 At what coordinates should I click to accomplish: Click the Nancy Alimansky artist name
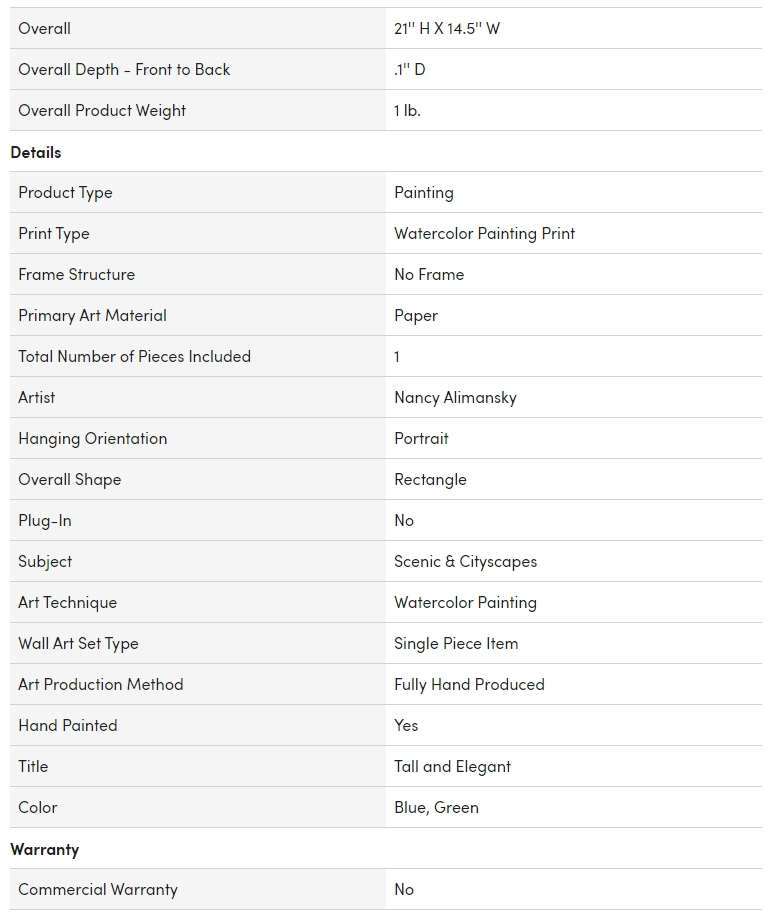(x=455, y=397)
